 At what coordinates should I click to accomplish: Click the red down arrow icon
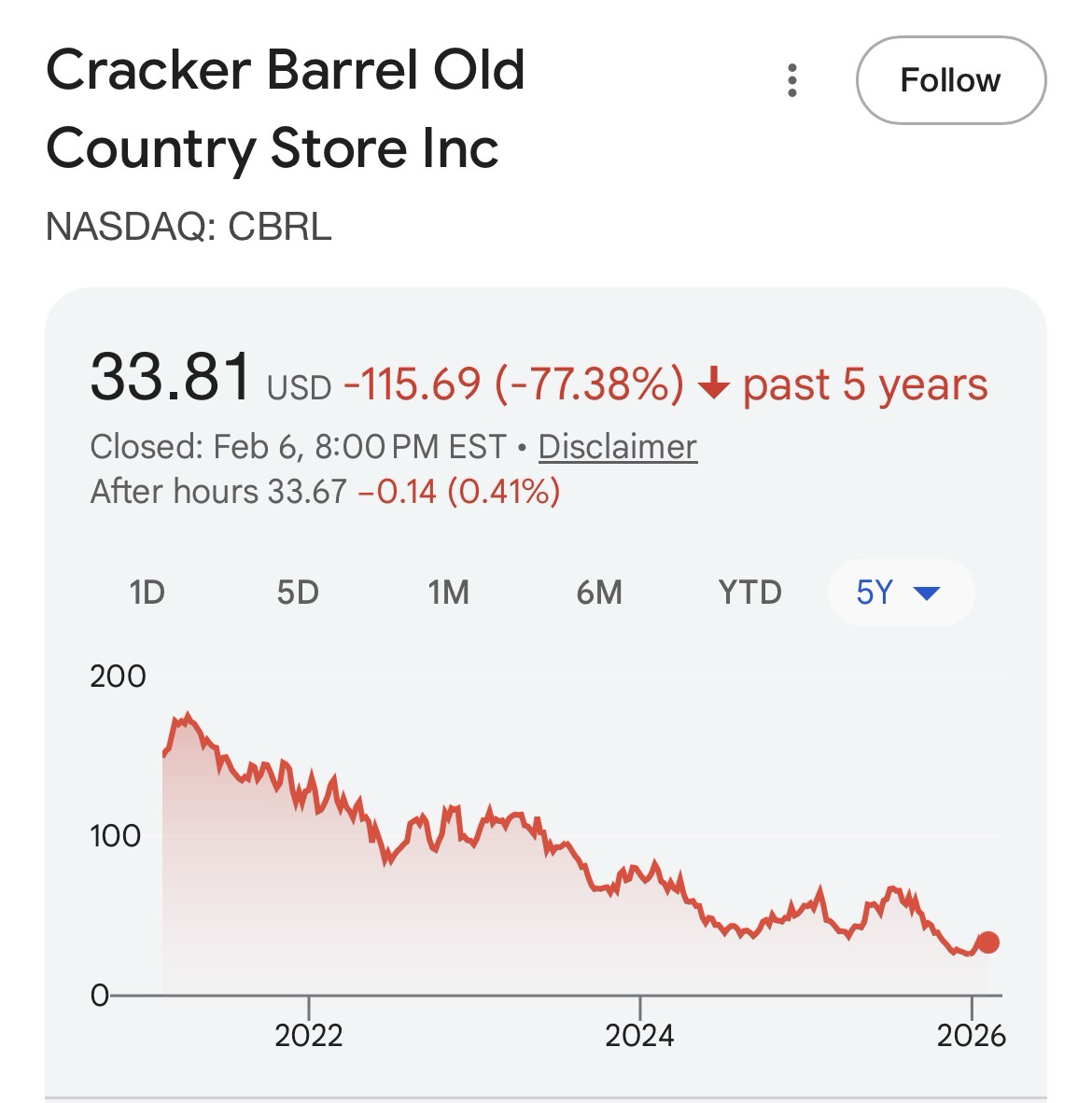click(713, 384)
